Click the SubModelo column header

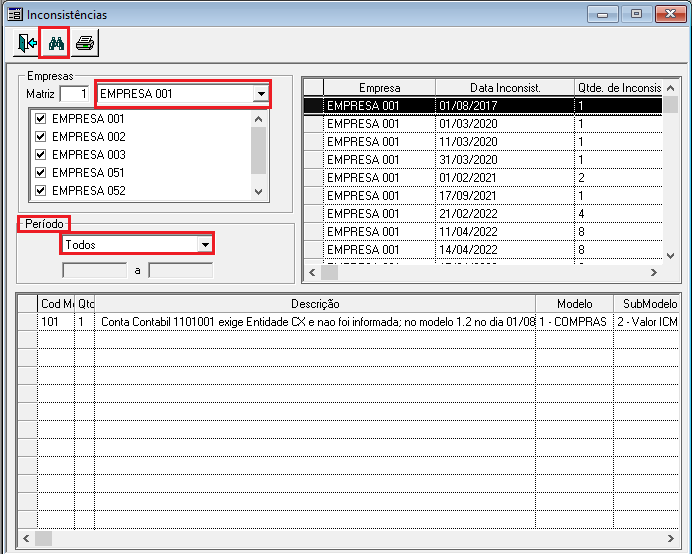pos(647,304)
